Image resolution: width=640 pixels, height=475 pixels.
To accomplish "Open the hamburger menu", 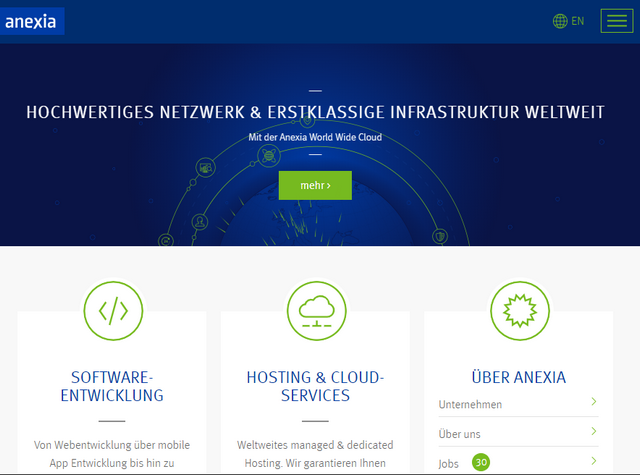I will click(x=617, y=21).
